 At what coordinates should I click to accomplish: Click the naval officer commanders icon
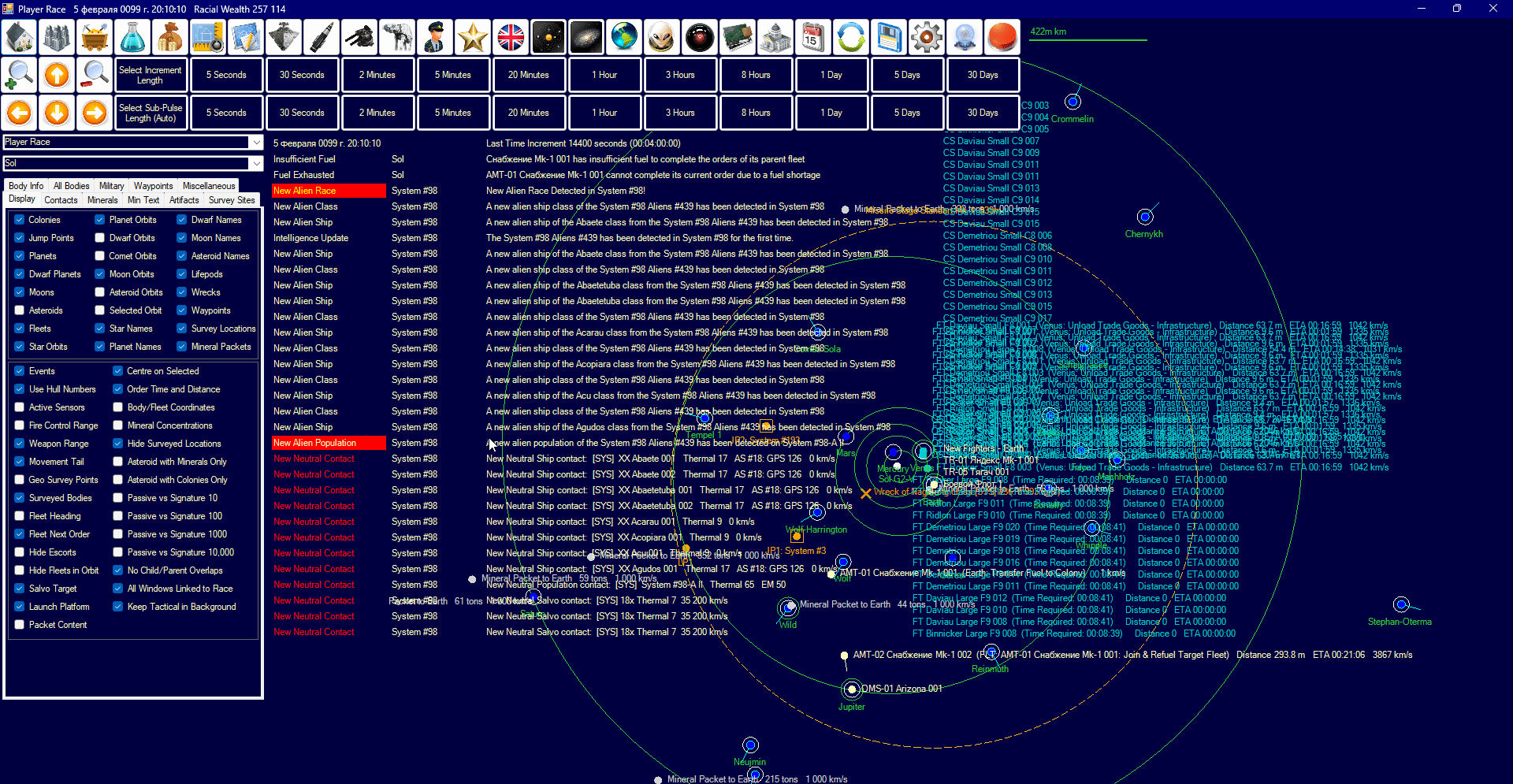tap(435, 37)
